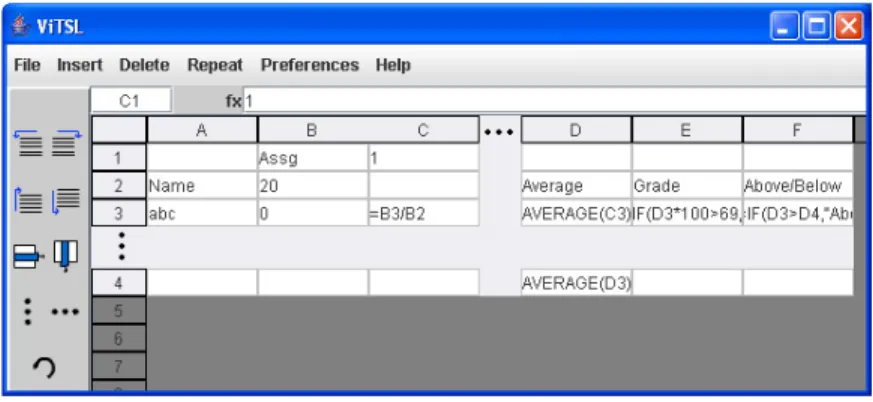Click cell containing 'abc'

pyautogui.click(x=202, y=213)
